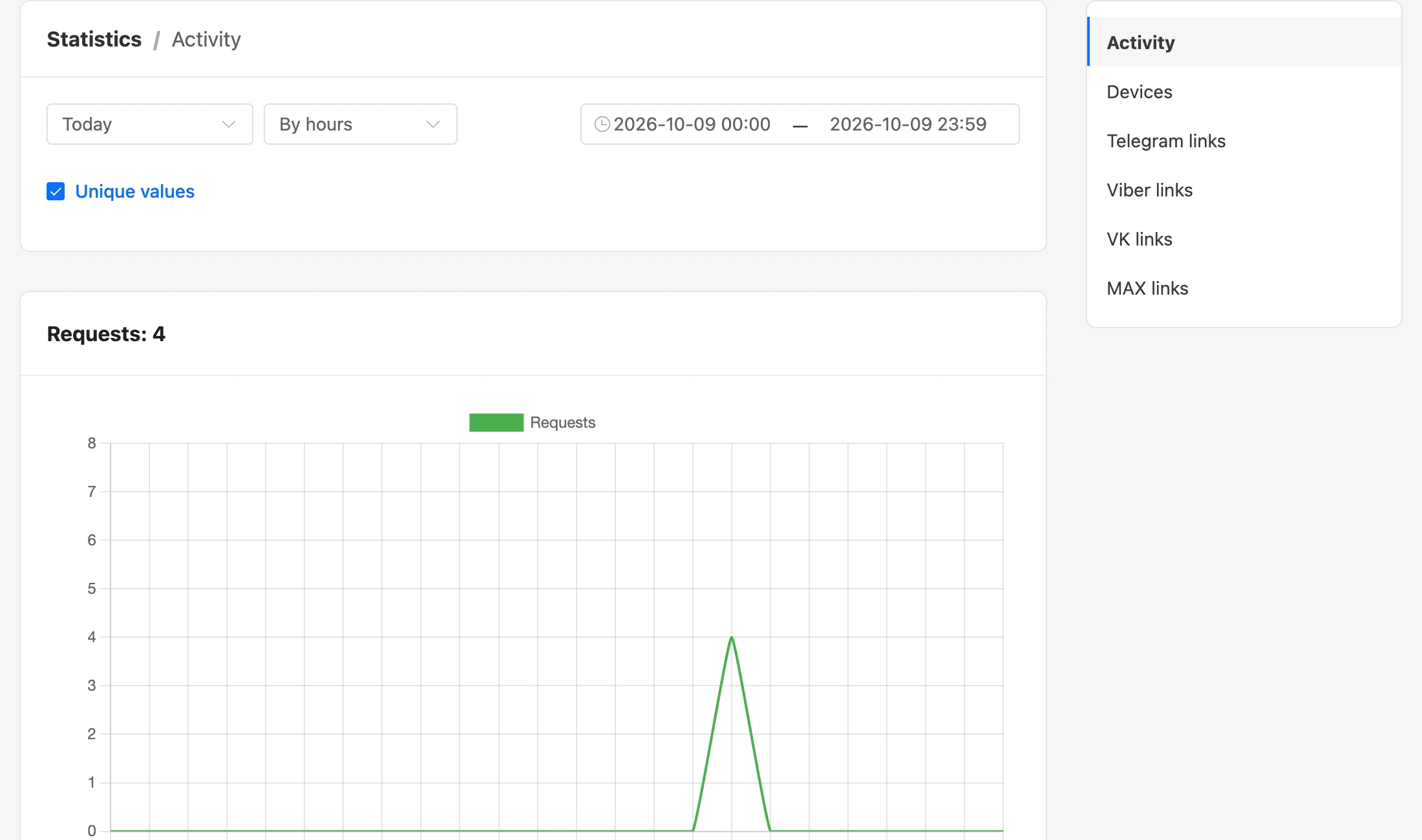The width and height of the screenshot is (1422, 840).
Task: Toggle the green Requests legend swatch
Action: (x=496, y=423)
